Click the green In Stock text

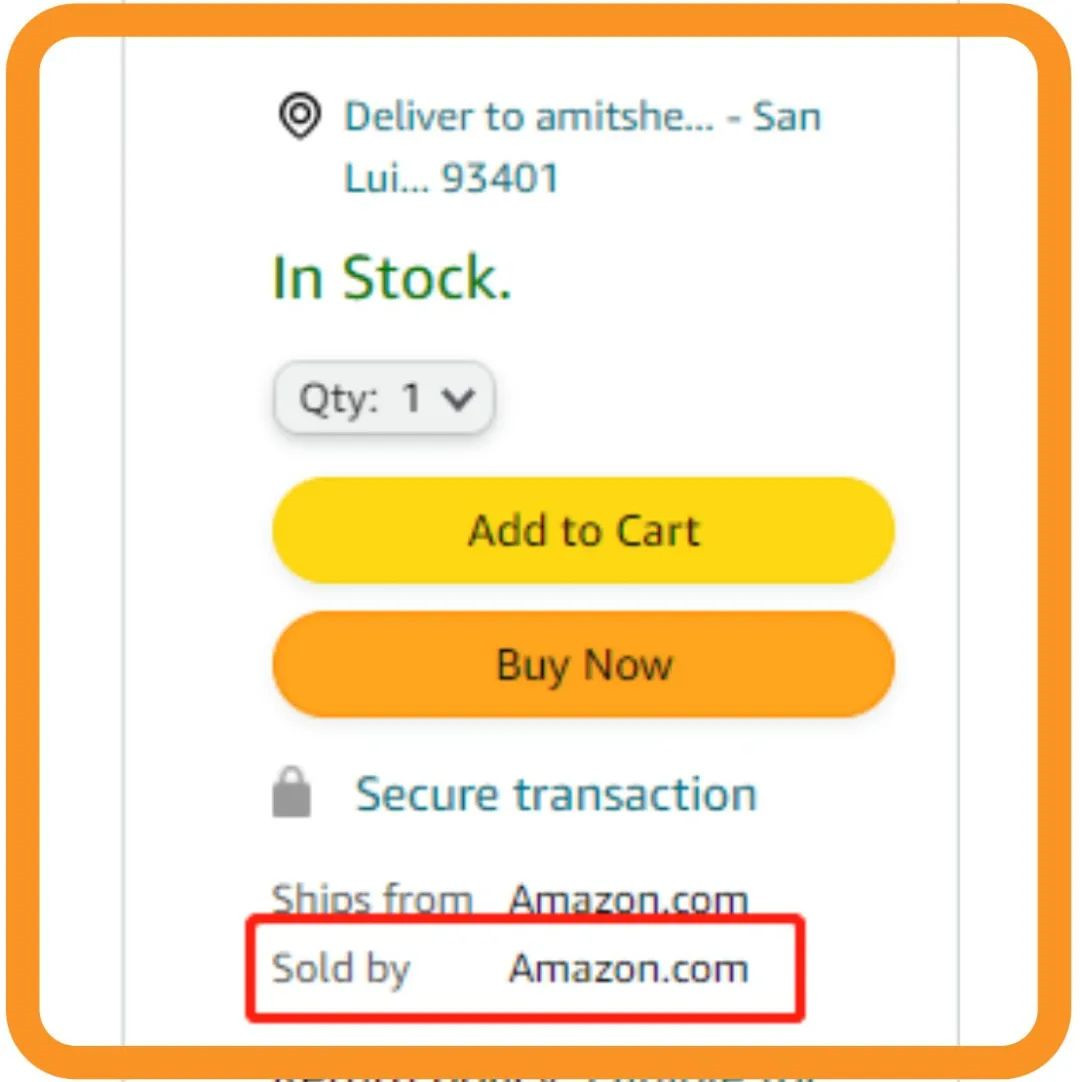(x=392, y=277)
